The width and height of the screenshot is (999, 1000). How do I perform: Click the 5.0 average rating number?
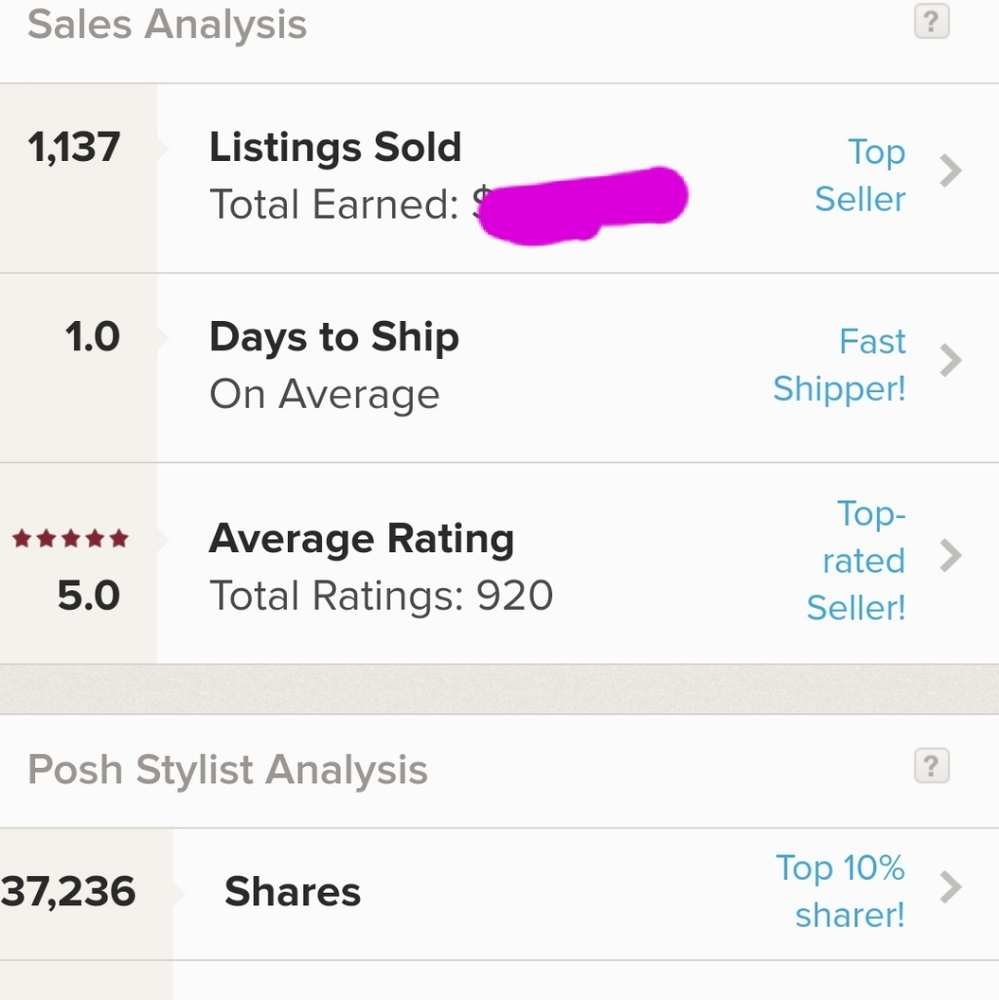(x=88, y=597)
